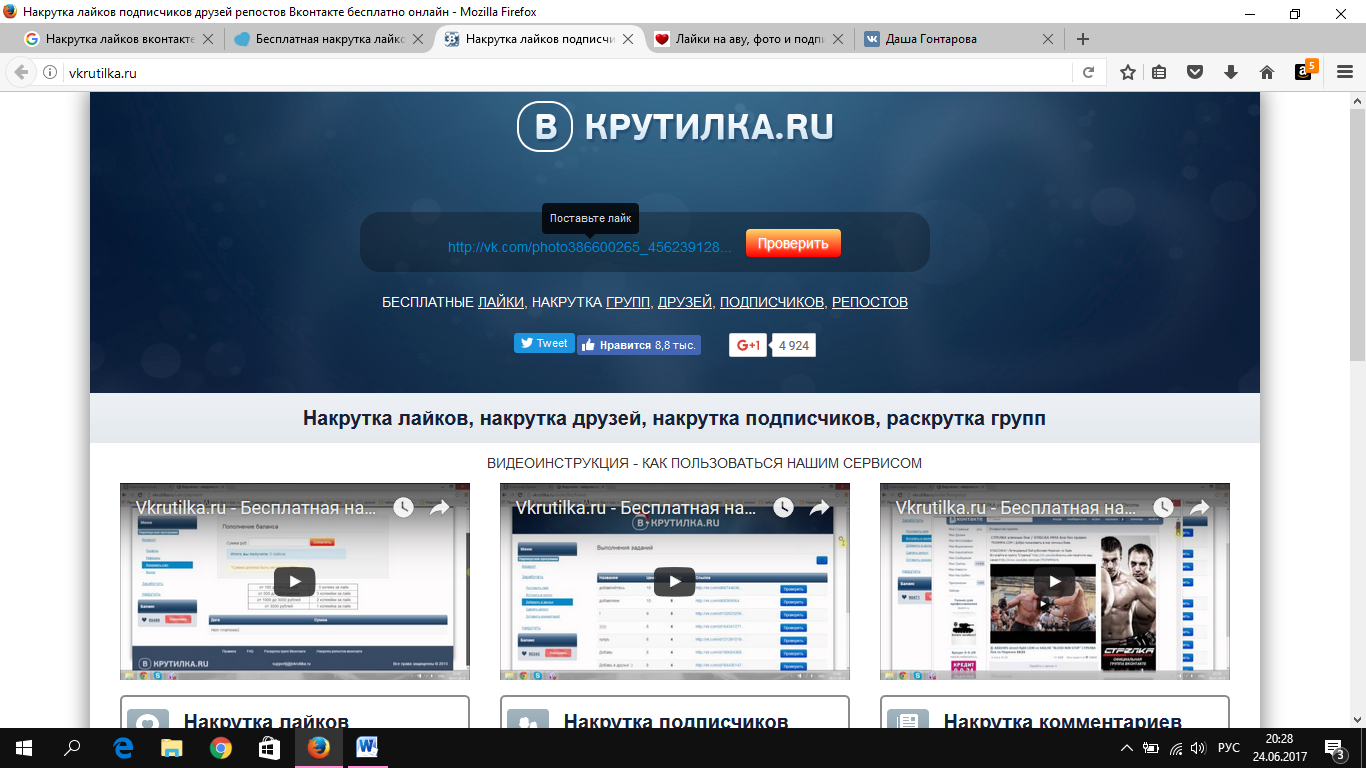
Task: Open the РЕПОСТОВ link
Action: tap(870, 302)
